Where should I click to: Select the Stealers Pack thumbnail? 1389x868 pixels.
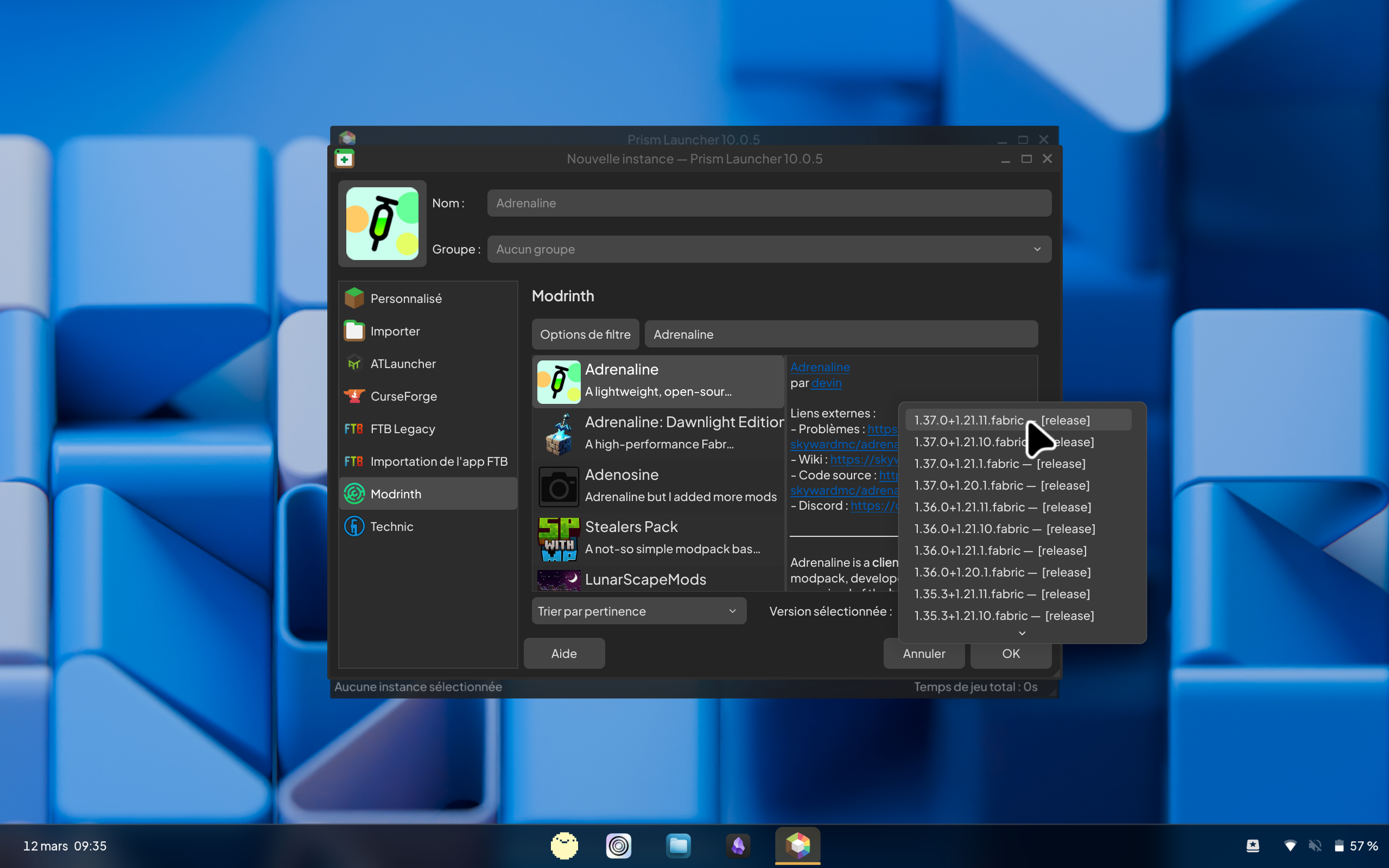(559, 539)
